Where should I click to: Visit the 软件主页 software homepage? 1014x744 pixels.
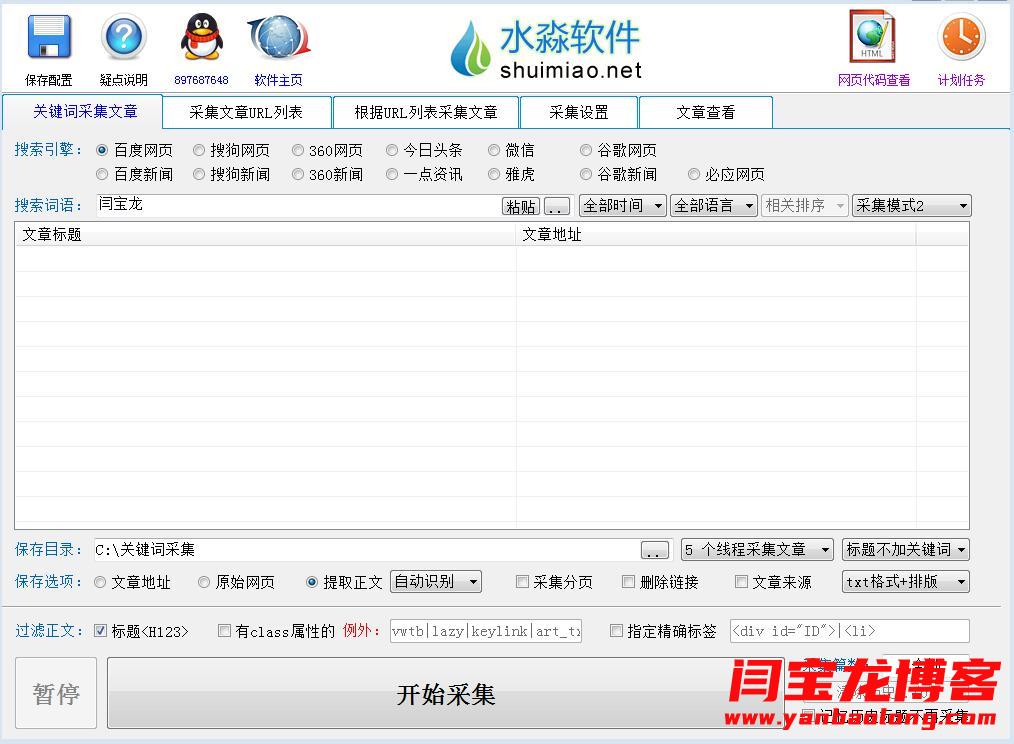point(277,38)
